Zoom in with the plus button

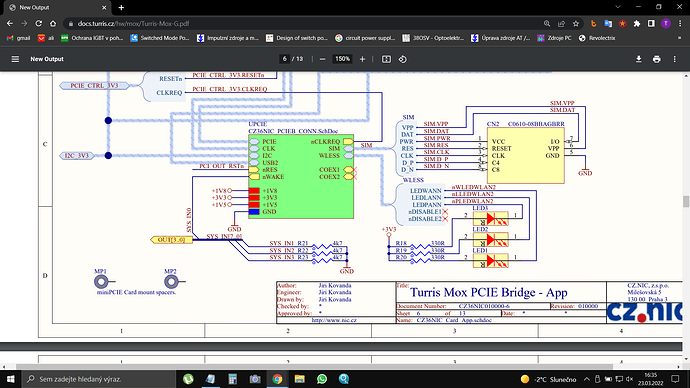[x=362, y=59]
